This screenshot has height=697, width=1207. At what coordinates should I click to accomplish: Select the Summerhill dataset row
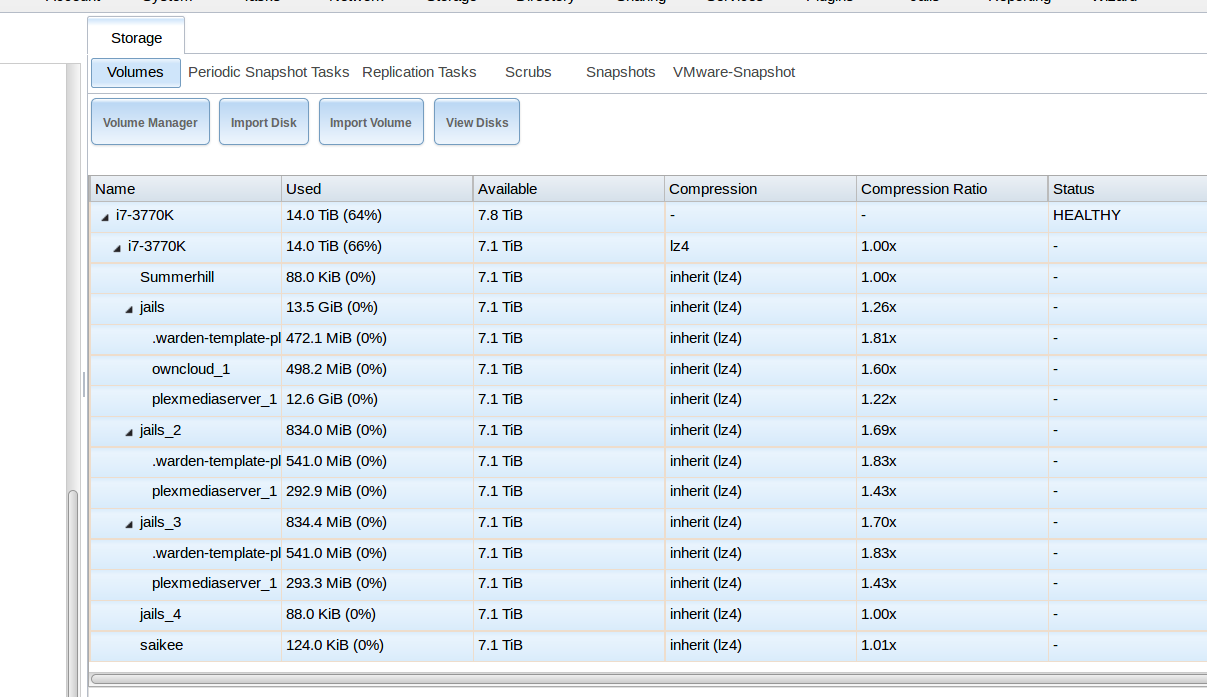click(x=648, y=277)
